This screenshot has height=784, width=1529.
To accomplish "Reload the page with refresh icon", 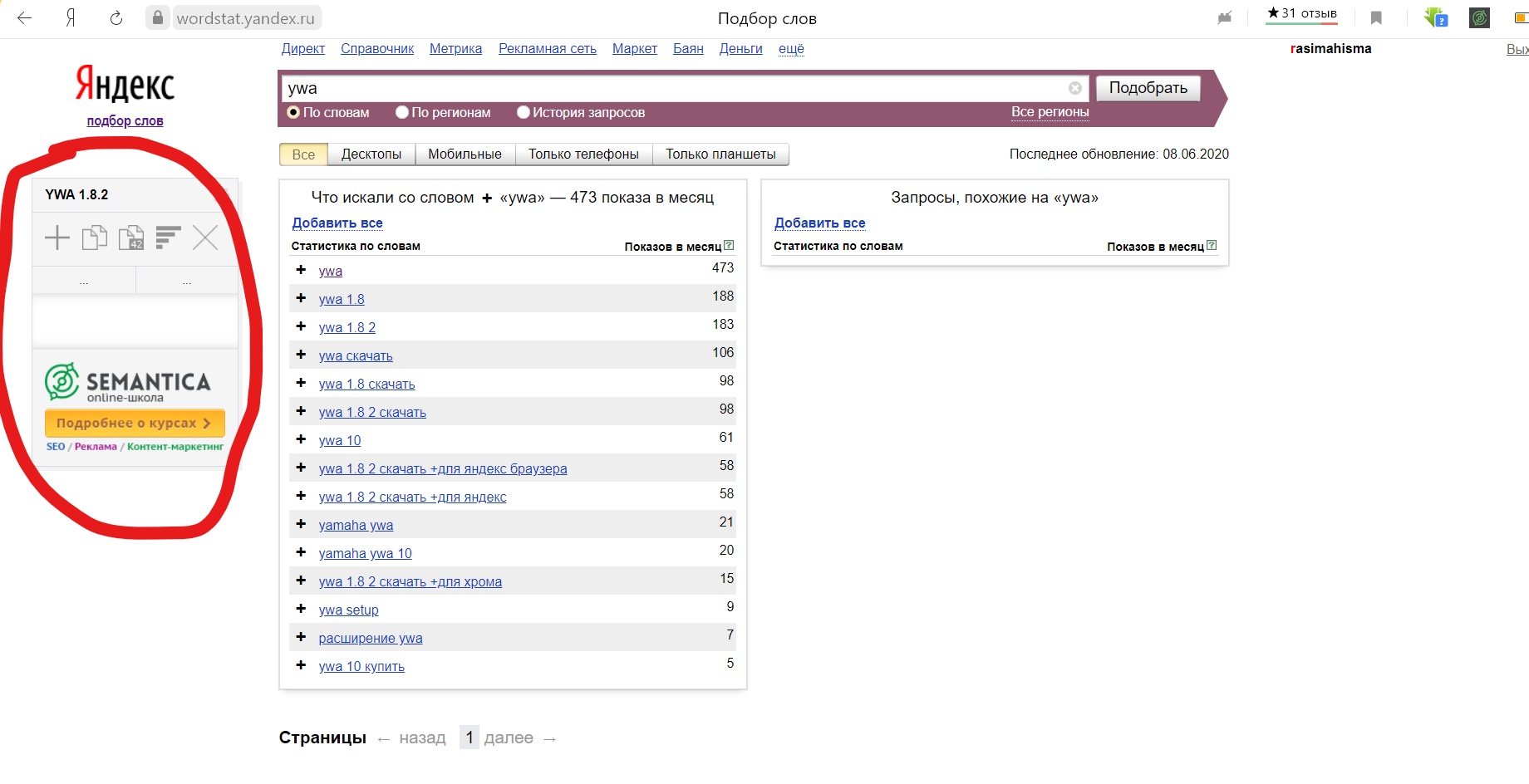I will click(x=116, y=17).
